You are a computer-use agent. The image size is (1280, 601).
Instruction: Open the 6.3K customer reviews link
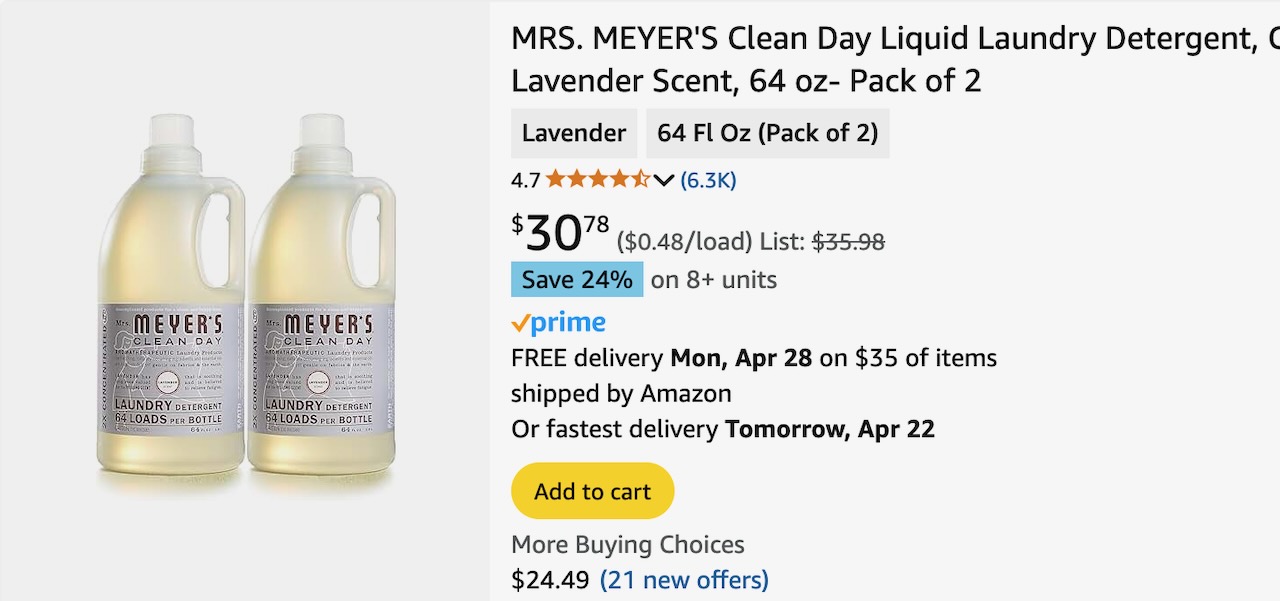[708, 180]
